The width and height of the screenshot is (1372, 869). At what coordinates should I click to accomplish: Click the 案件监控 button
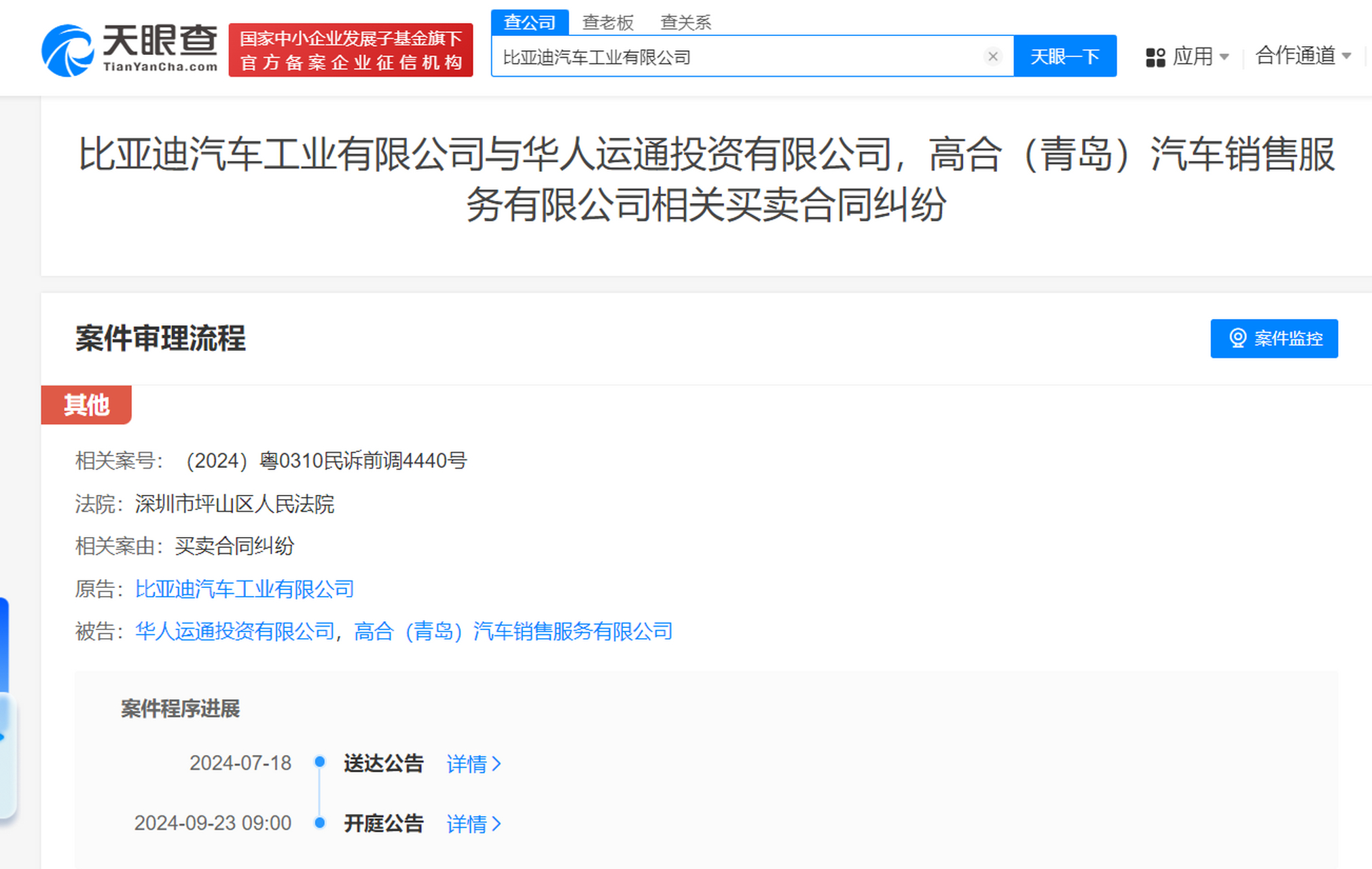coord(1274,338)
